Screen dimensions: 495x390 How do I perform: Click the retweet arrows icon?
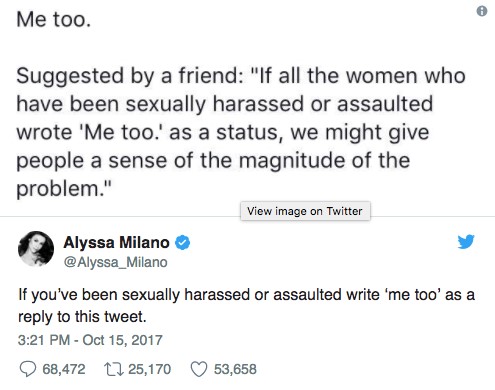[x=114, y=369]
